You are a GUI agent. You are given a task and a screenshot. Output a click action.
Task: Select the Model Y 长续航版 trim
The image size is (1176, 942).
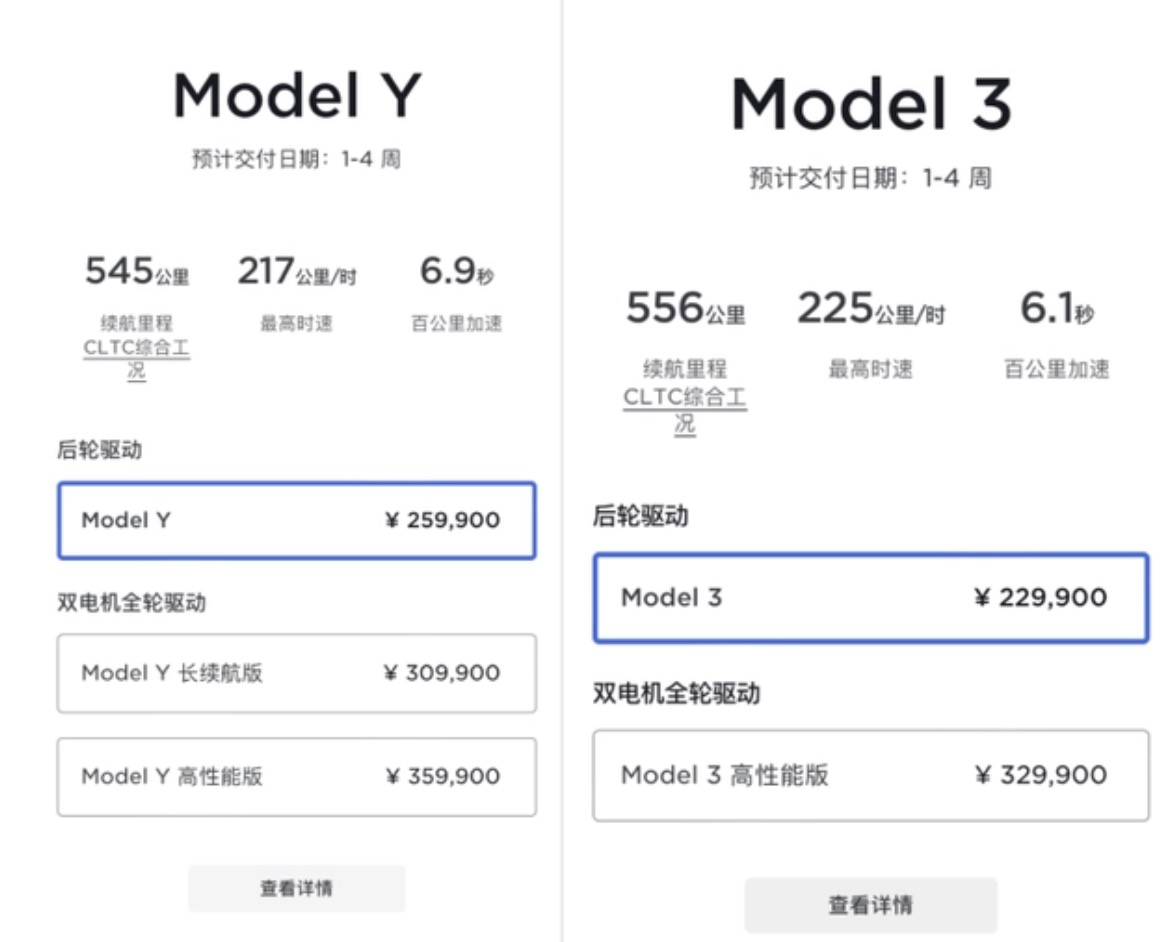pyautogui.click(x=297, y=674)
